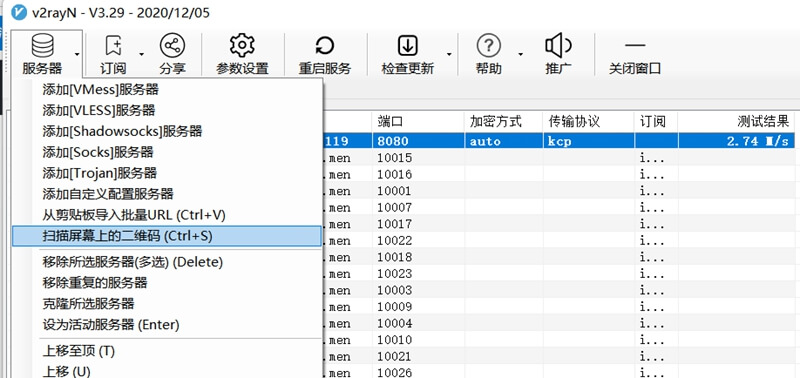Select 从剪贴板导入批量URL (Ctrl+V)
This screenshot has height=378, width=800.
(x=167, y=215)
